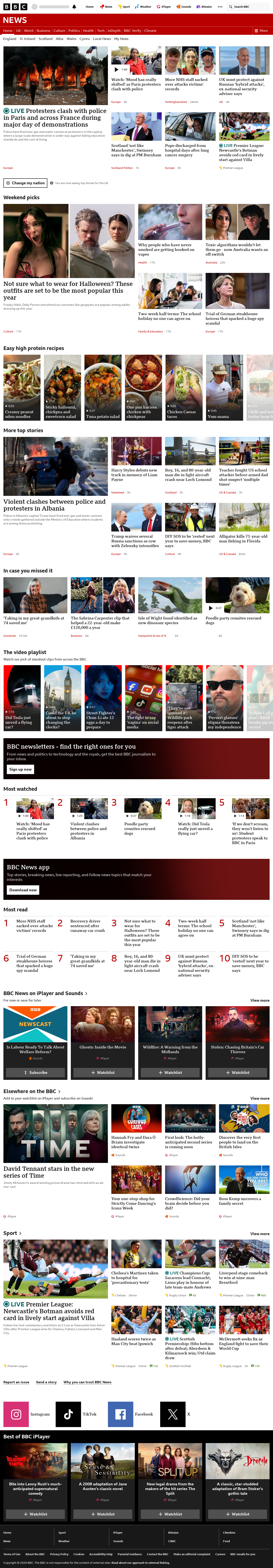Add Stolen: Chasing Britain's Car Thieves to Watchlist
The width and height of the screenshot is (273, 1568).
[238, 1073]
